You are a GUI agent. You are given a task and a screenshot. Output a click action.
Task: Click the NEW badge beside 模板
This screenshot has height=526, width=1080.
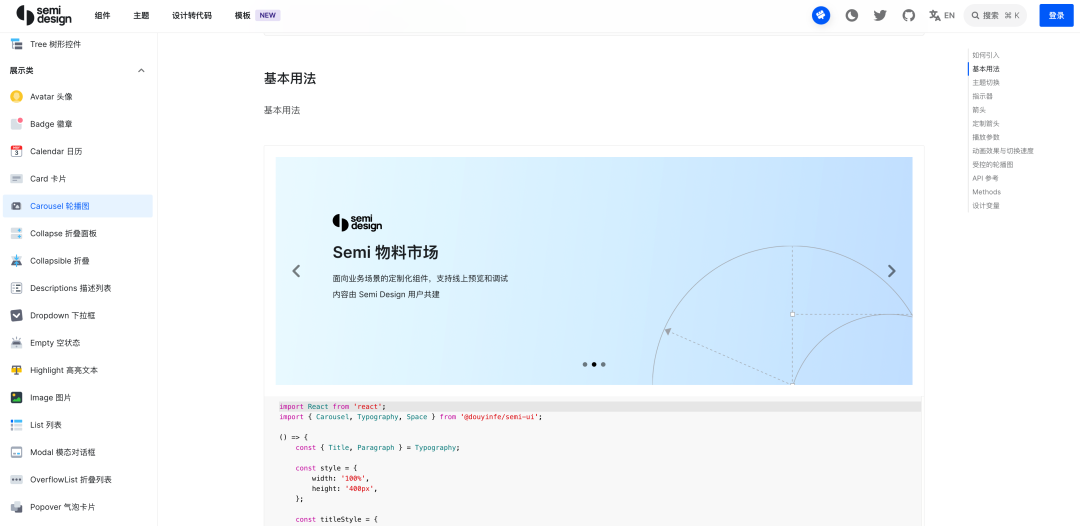[x=267, y=15]
